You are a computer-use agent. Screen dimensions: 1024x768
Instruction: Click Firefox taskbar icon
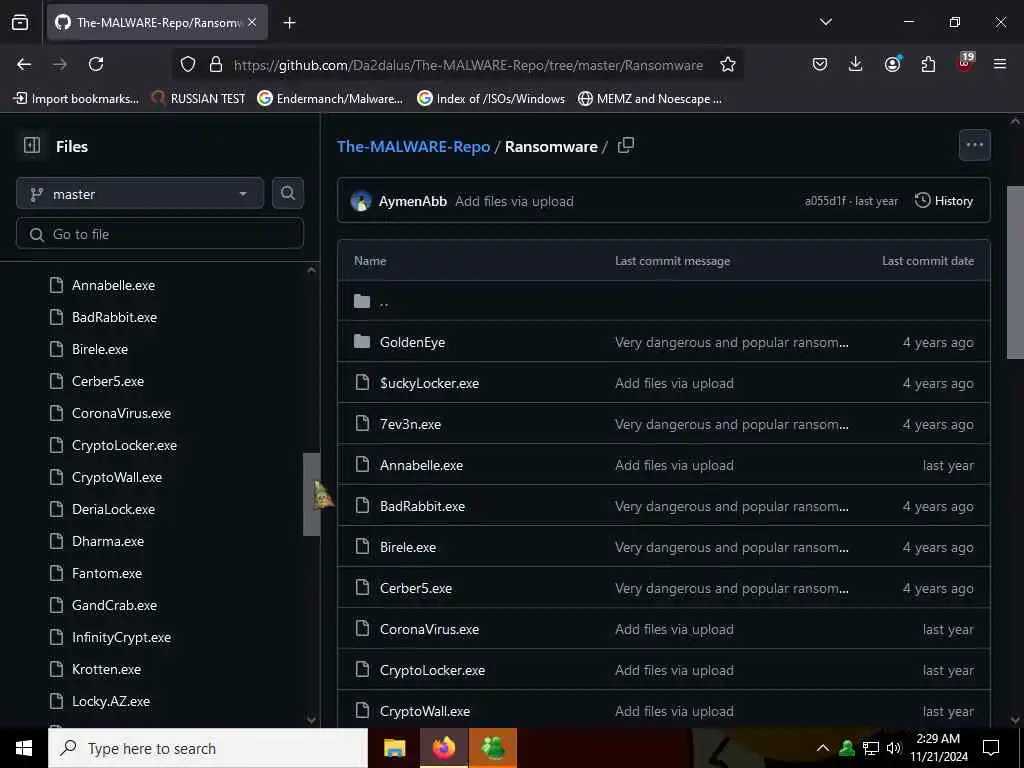tap(443, 748)
